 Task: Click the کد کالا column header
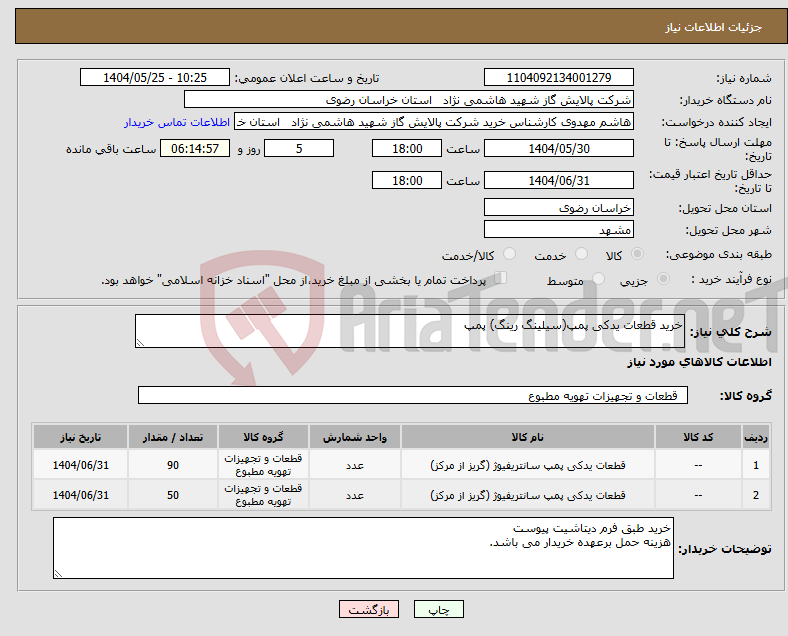tap(698, 437)
